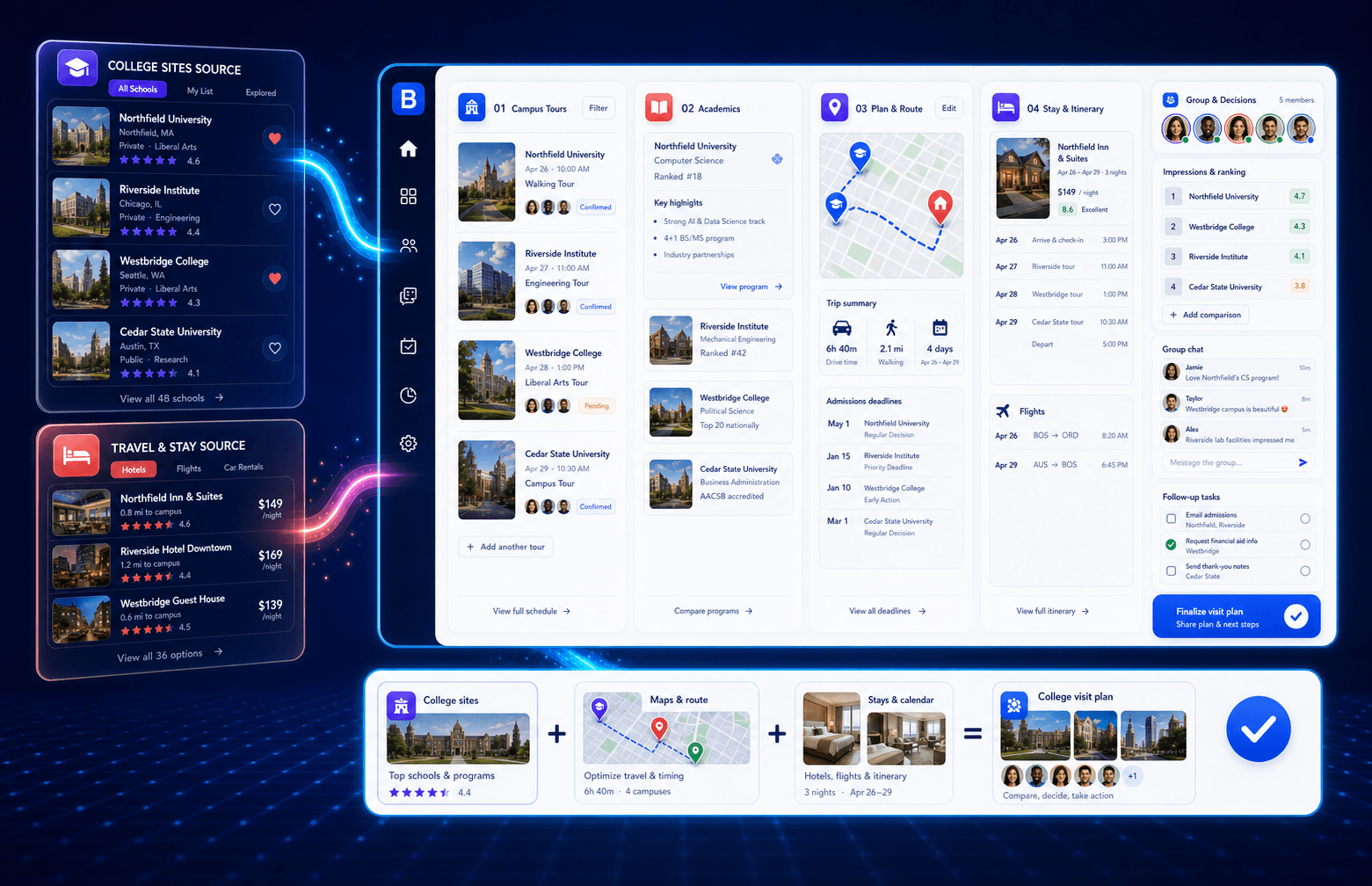Toggle favorite heart for Northfield University
Viewport: 1372px width, 886px height.
point(275,138)
